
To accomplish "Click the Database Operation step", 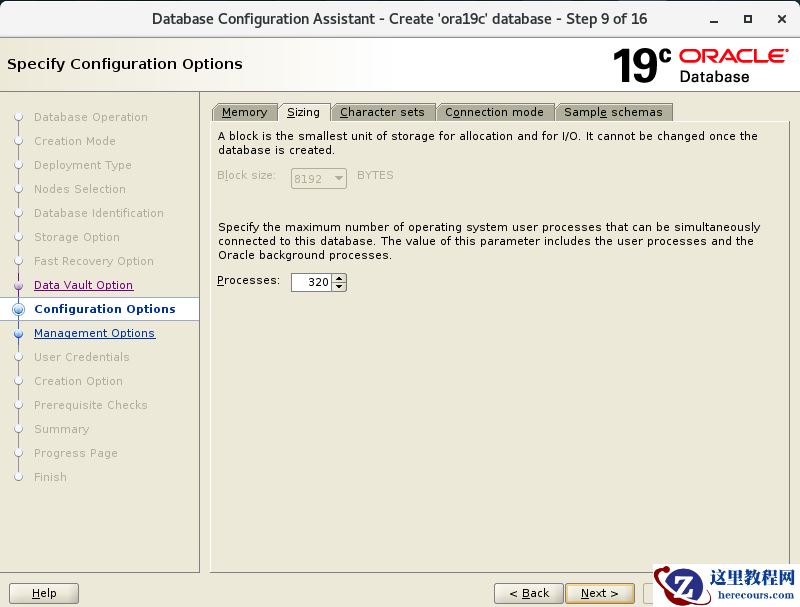I will (91, 117).
